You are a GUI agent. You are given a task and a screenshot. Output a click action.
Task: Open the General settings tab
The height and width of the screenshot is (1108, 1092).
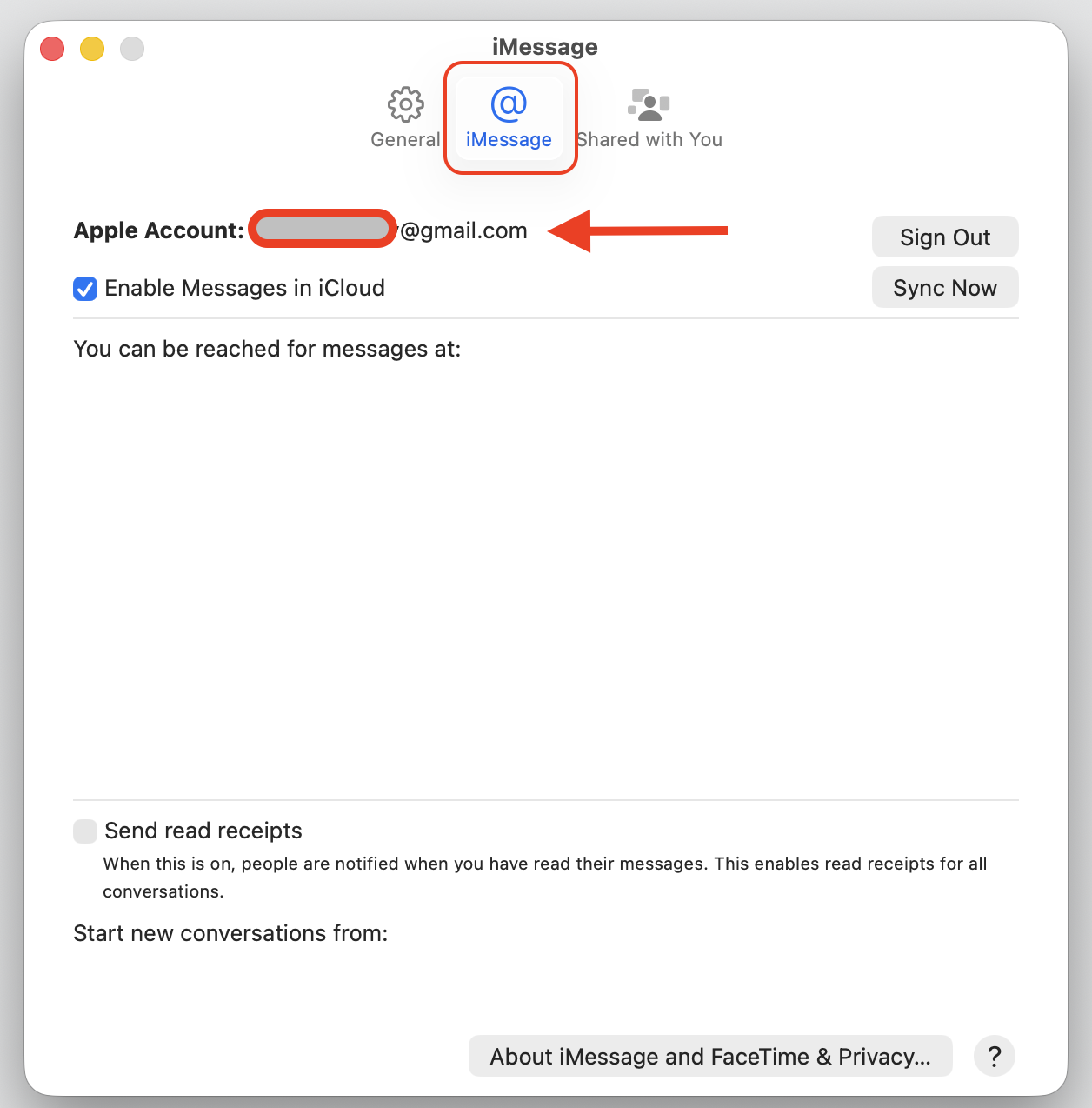pos(405,118)
